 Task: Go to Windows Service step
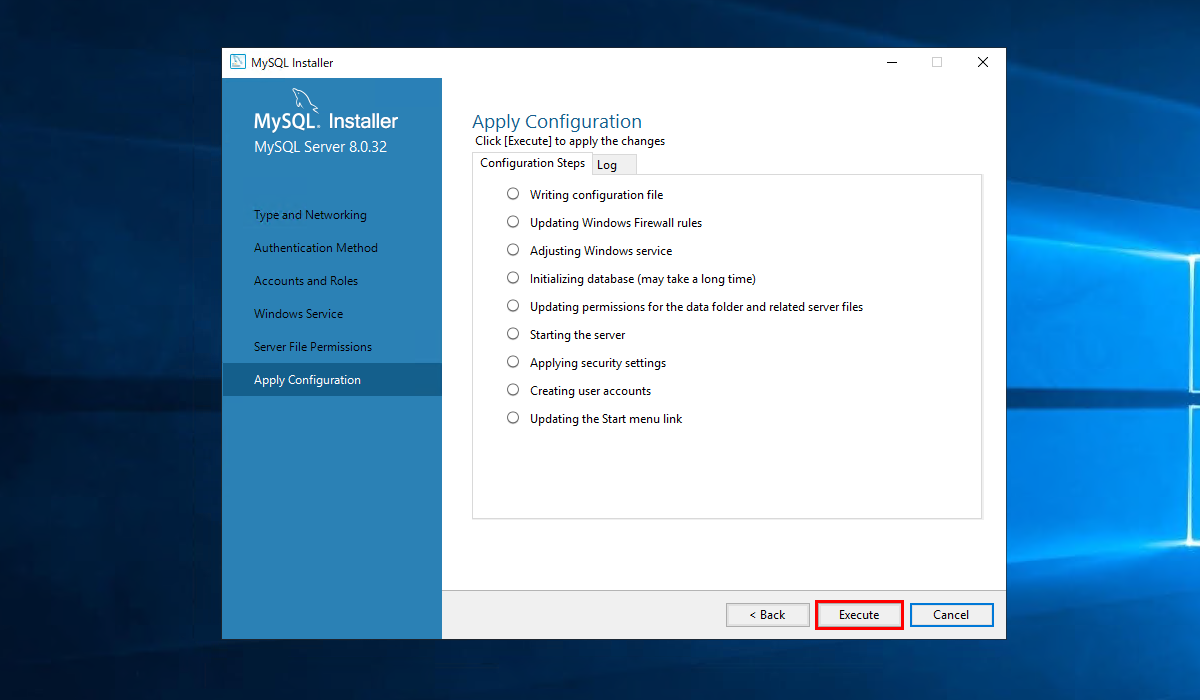(298, 314)
